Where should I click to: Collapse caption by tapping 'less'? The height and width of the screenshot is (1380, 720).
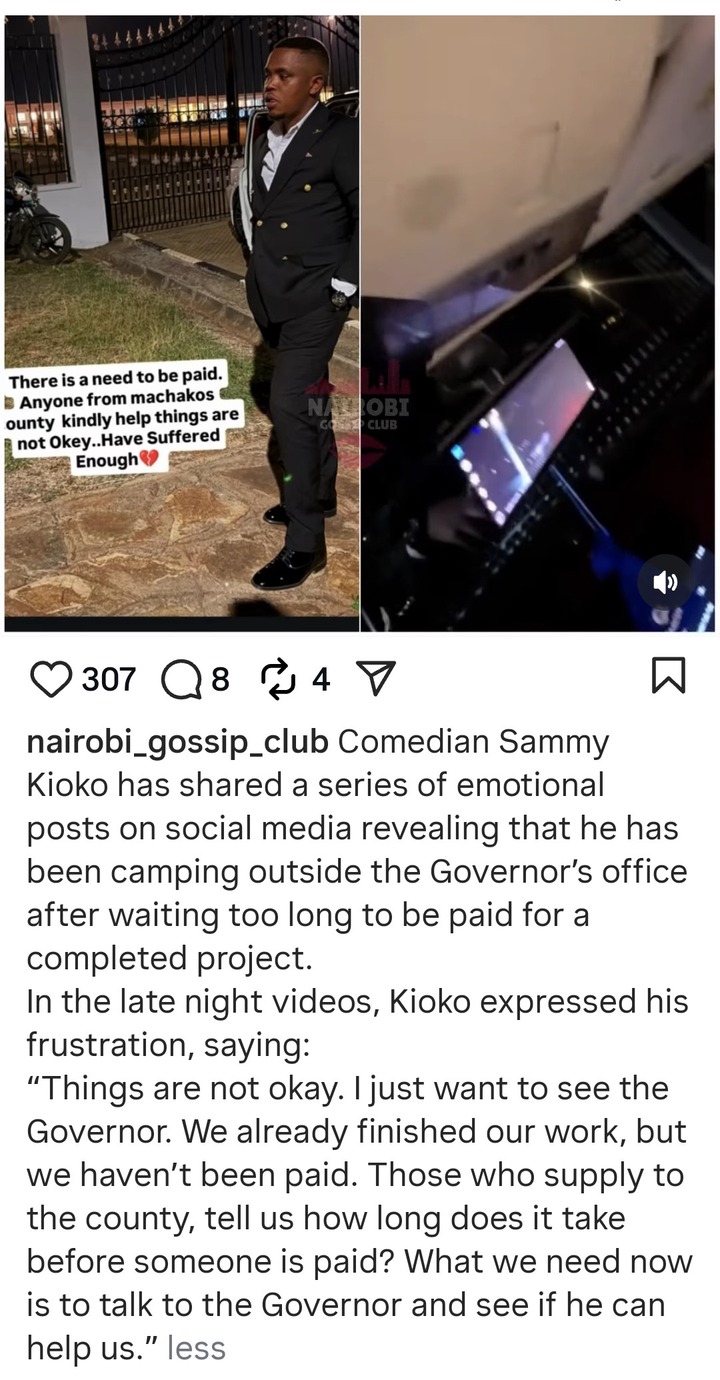tap(196, 1348)
